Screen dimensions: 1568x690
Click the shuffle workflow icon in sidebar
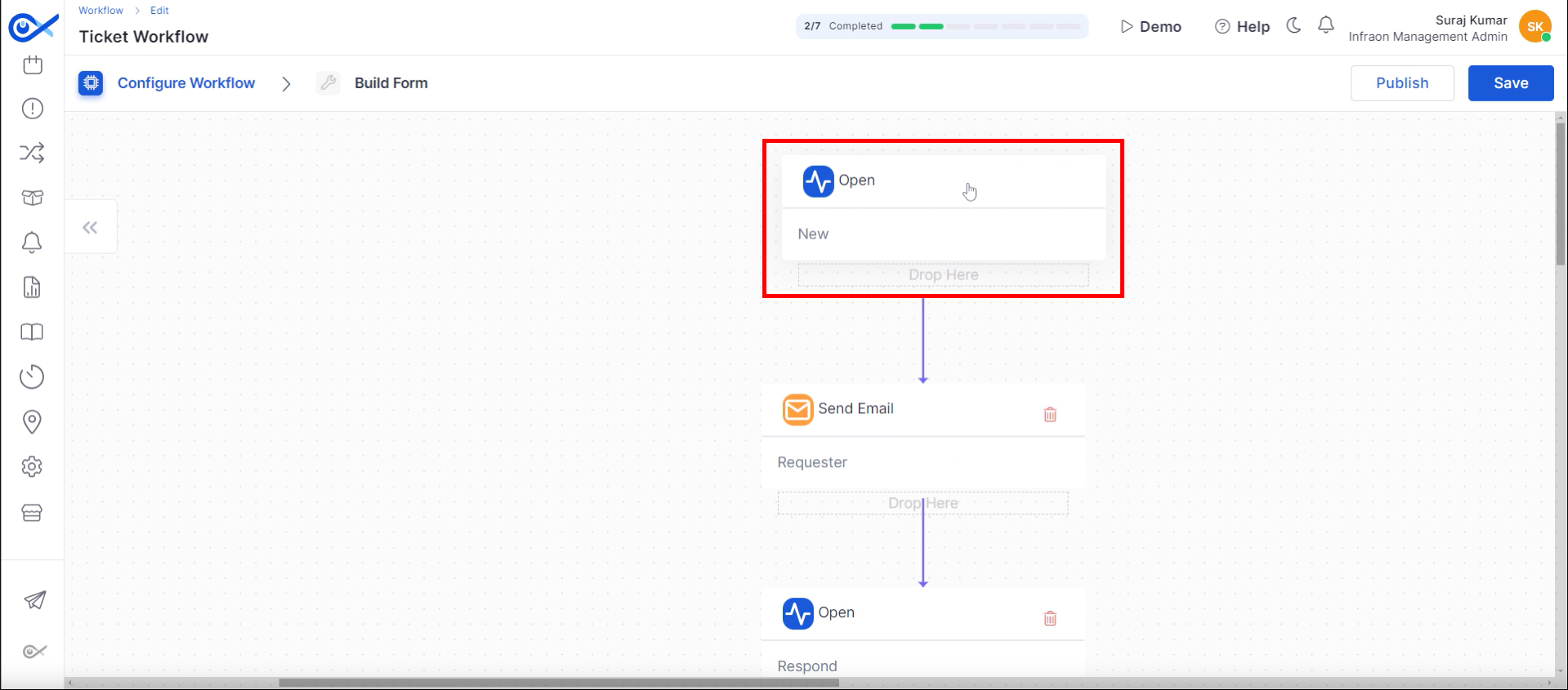[32, 153]
